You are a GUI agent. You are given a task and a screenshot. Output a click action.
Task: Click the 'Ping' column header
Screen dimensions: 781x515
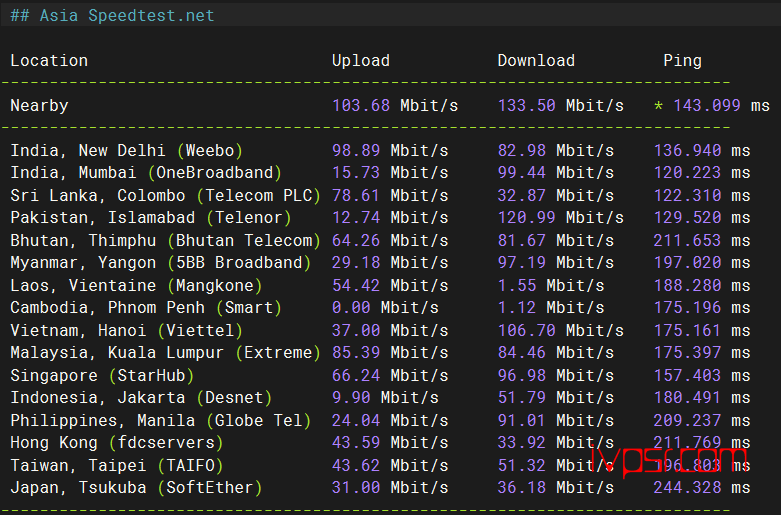coord(682,61)
